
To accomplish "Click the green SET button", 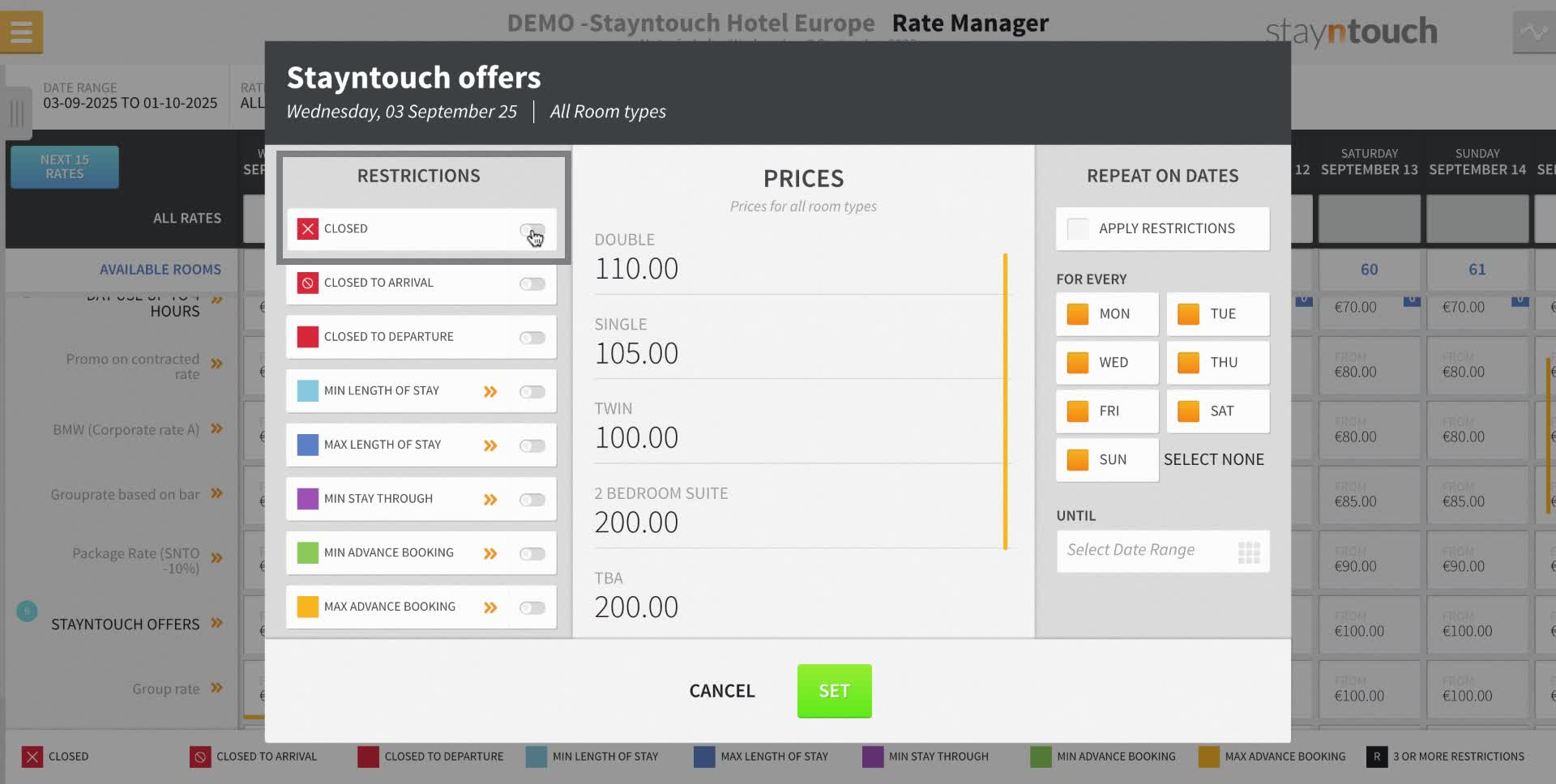I will (834, 692).
